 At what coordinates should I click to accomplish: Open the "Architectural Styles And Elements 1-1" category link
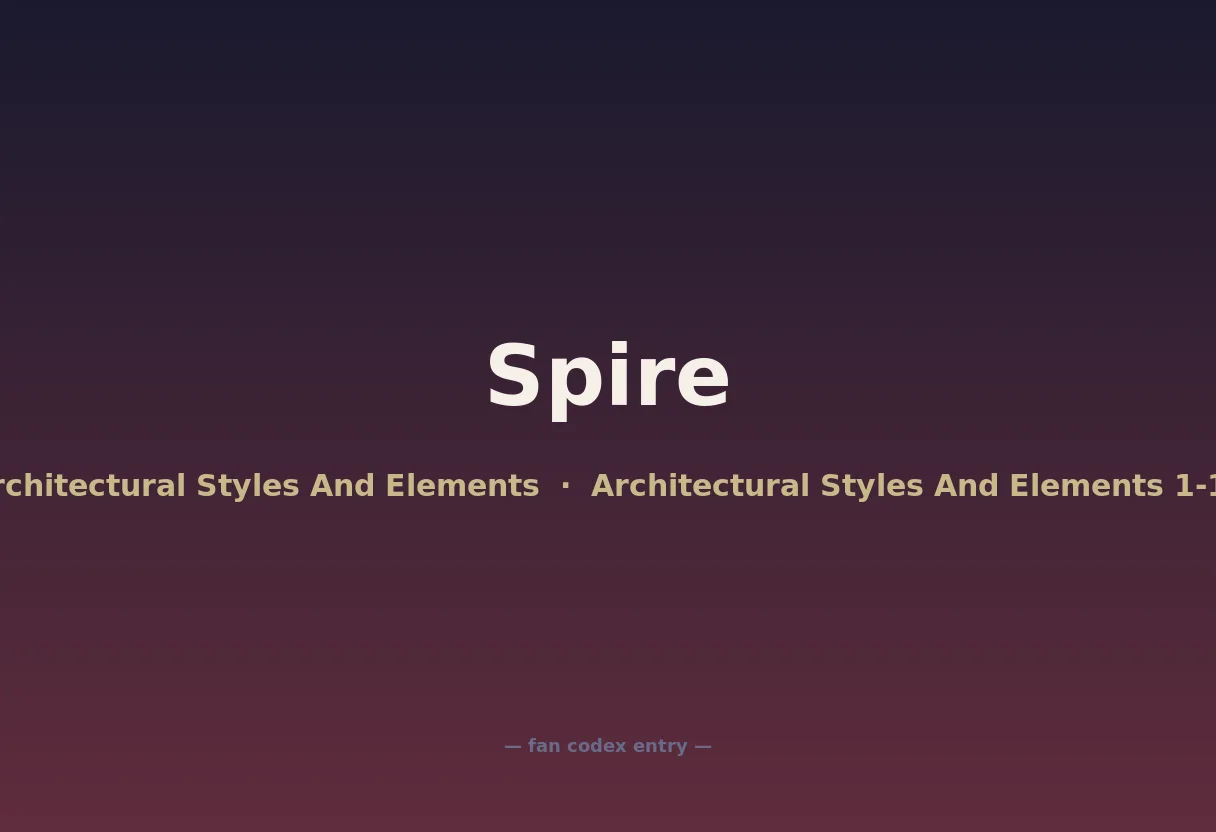coord(903,486)
